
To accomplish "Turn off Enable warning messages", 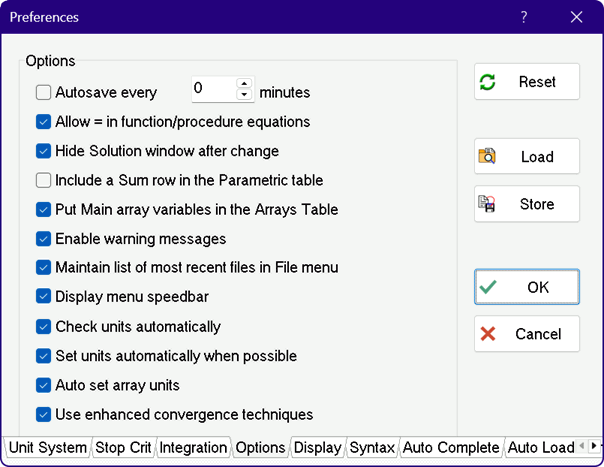I will 43,239.
